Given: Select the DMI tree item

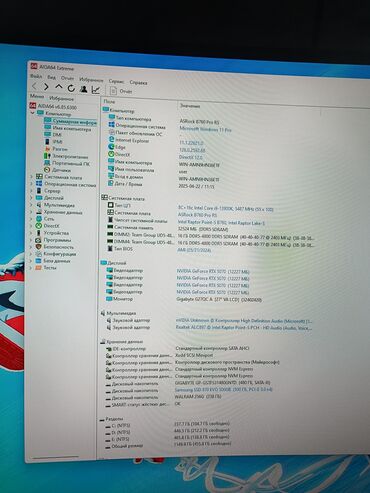Looking at the screenshot, I should tap(53, 134).
